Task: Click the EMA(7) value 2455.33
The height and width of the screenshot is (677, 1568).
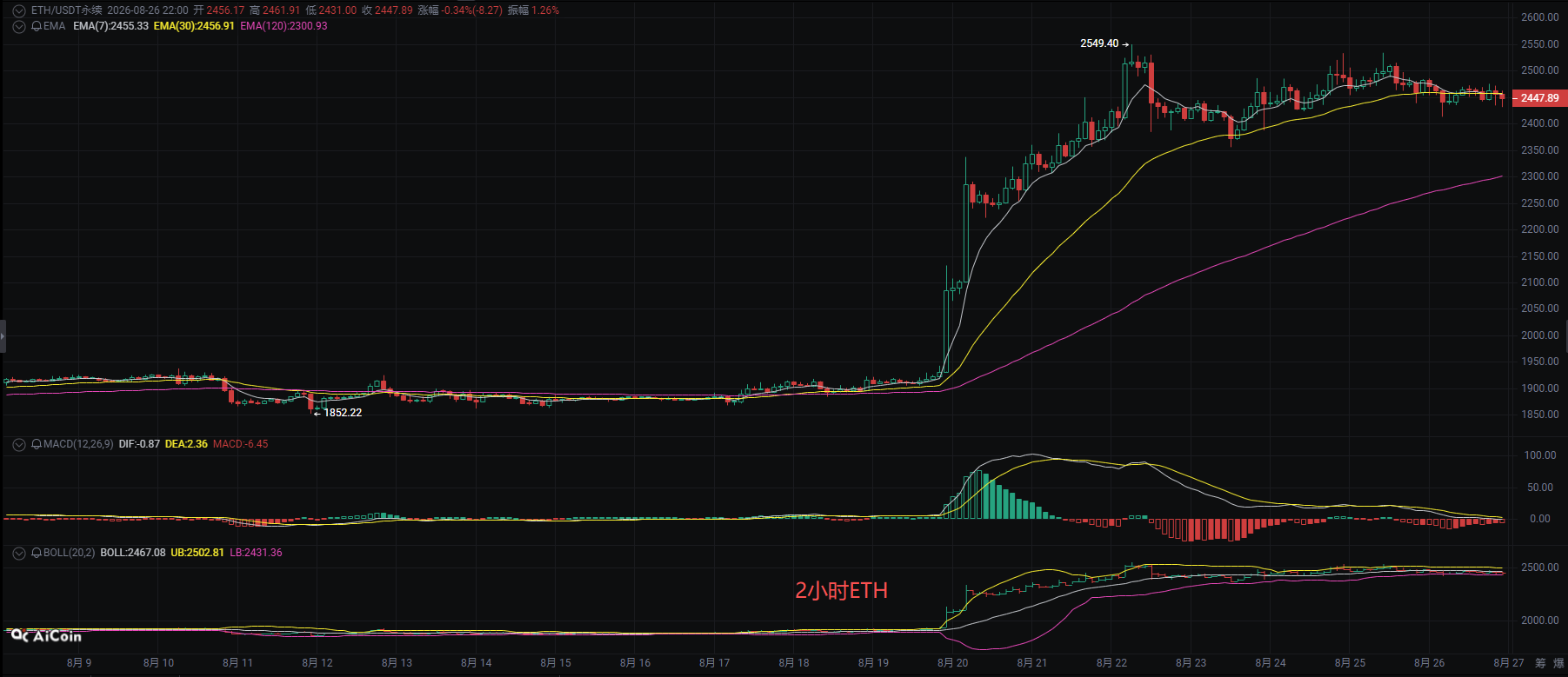Action: click(x=110, y=26)
